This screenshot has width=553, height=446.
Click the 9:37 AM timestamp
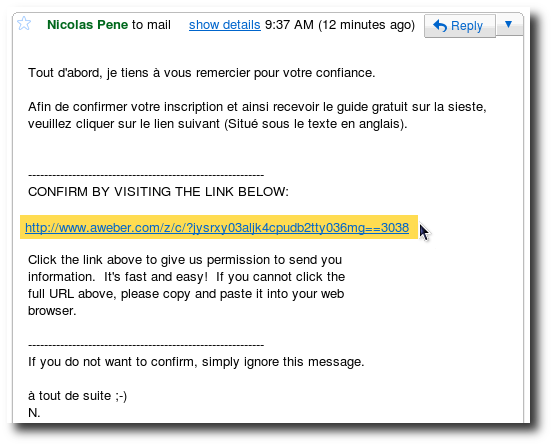289,25
